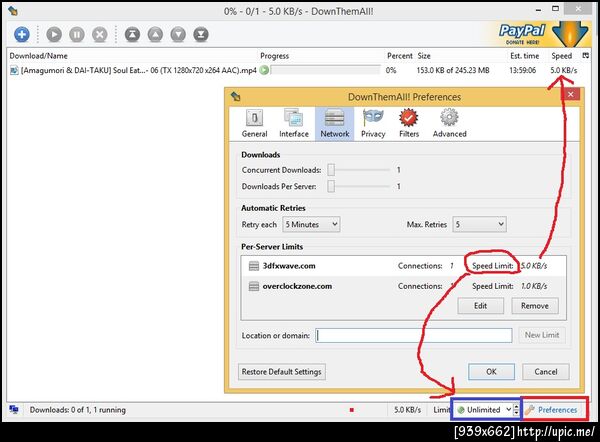
Task: Move the selected download up one position
Action: 155,34
